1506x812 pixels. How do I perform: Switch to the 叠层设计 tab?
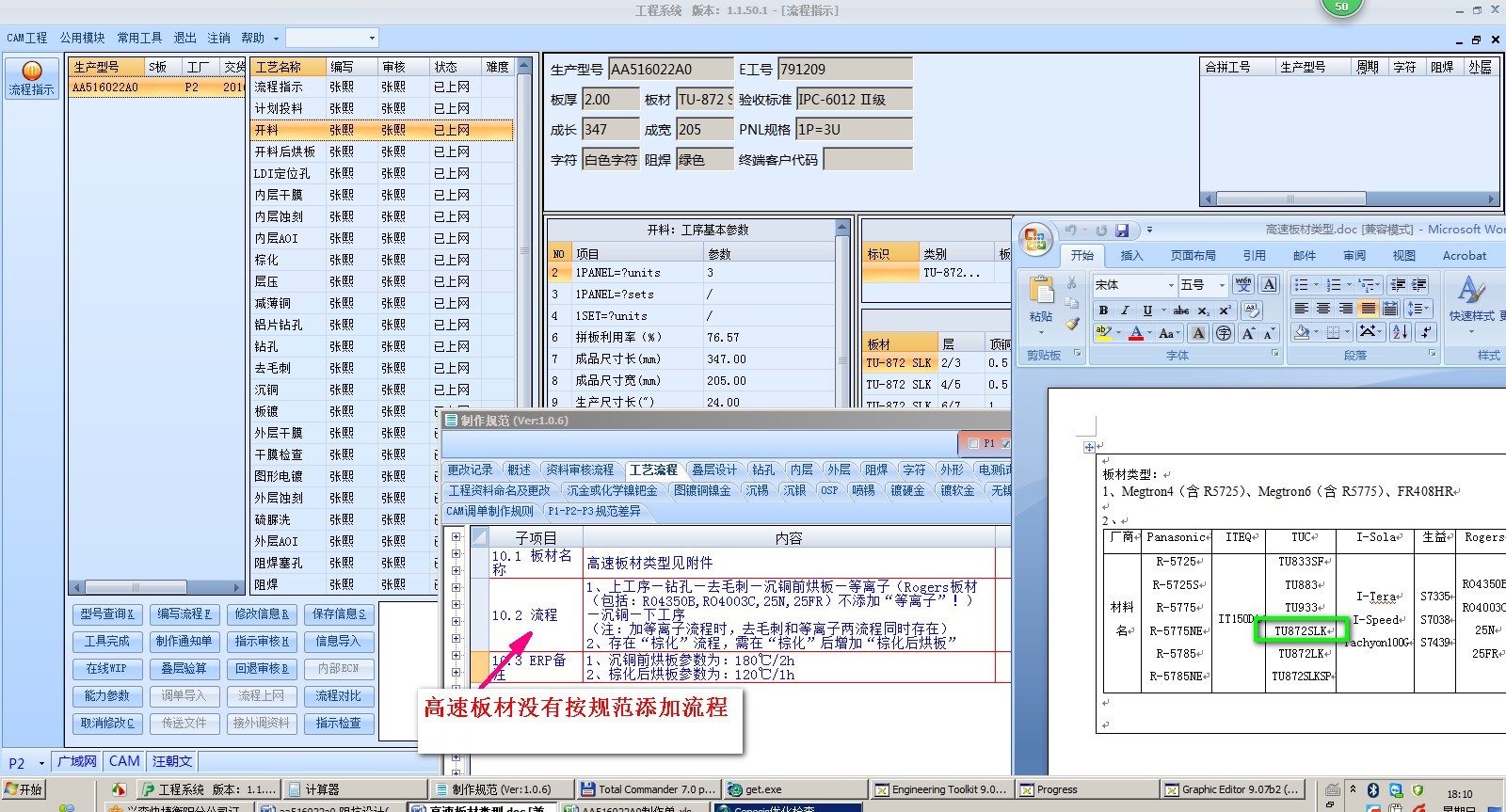[714, 470]
